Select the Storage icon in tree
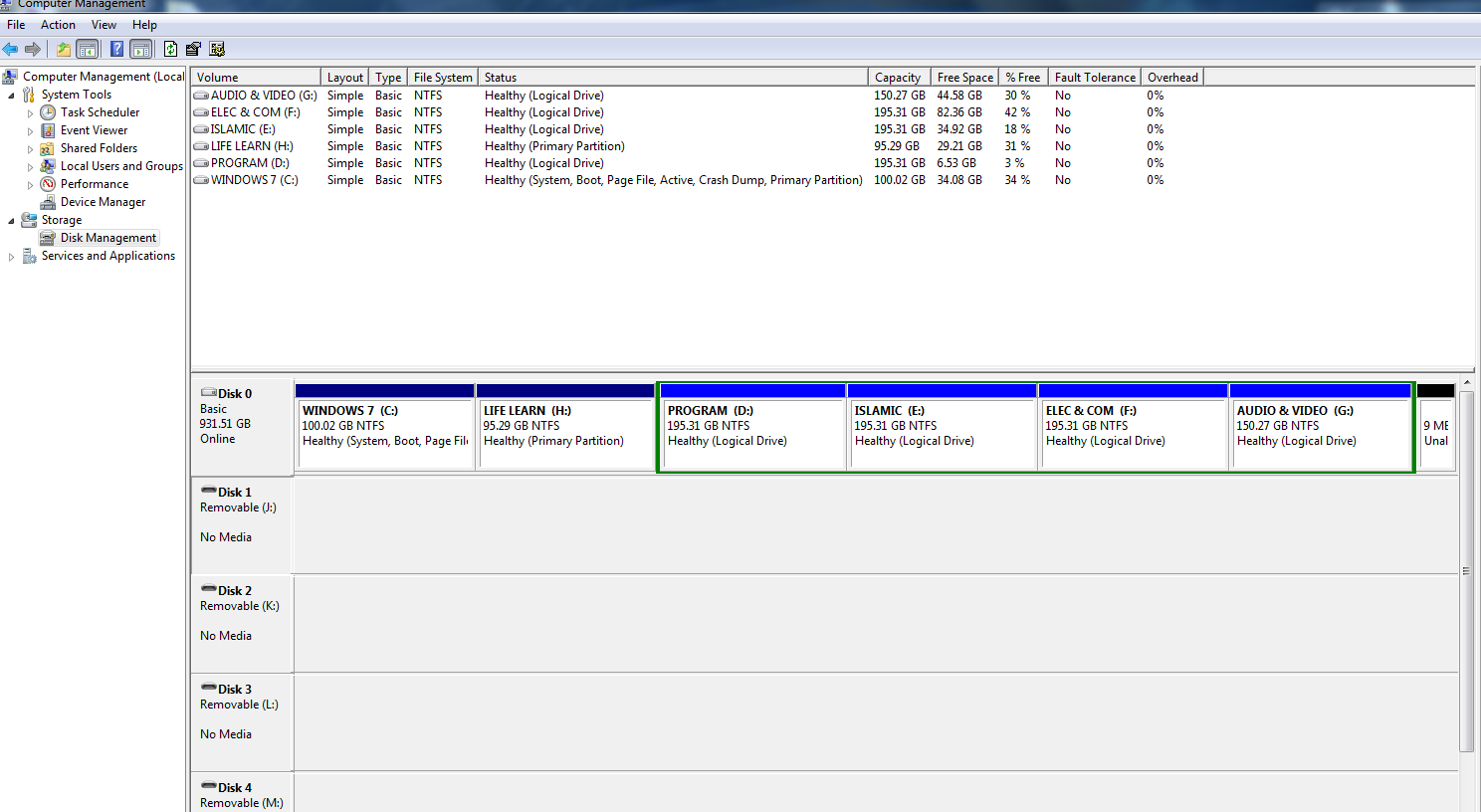The image size is (1481, 812). point(29,220)
